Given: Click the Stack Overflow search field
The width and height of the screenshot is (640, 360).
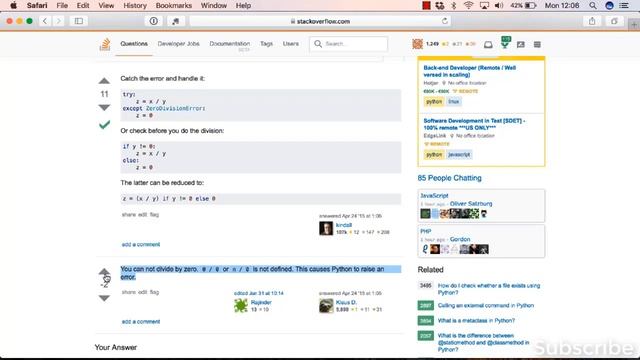Looking at the screenshot, I should pyautogui.click(x=349, y=44).
